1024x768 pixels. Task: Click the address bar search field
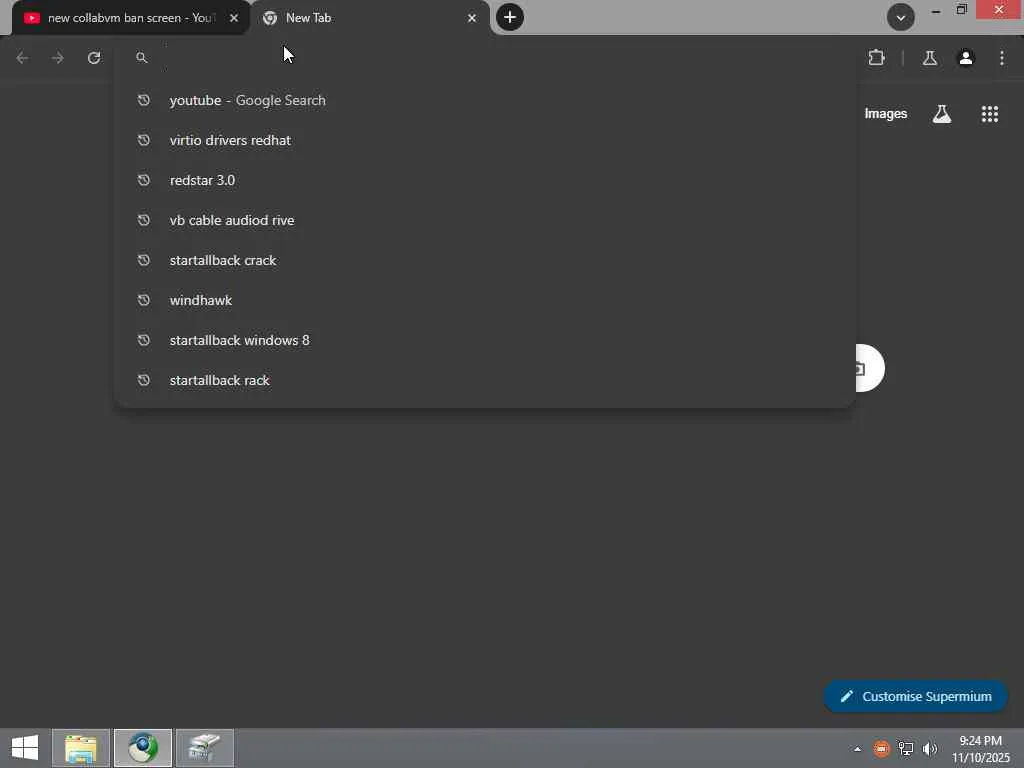[x=485, y=58]
